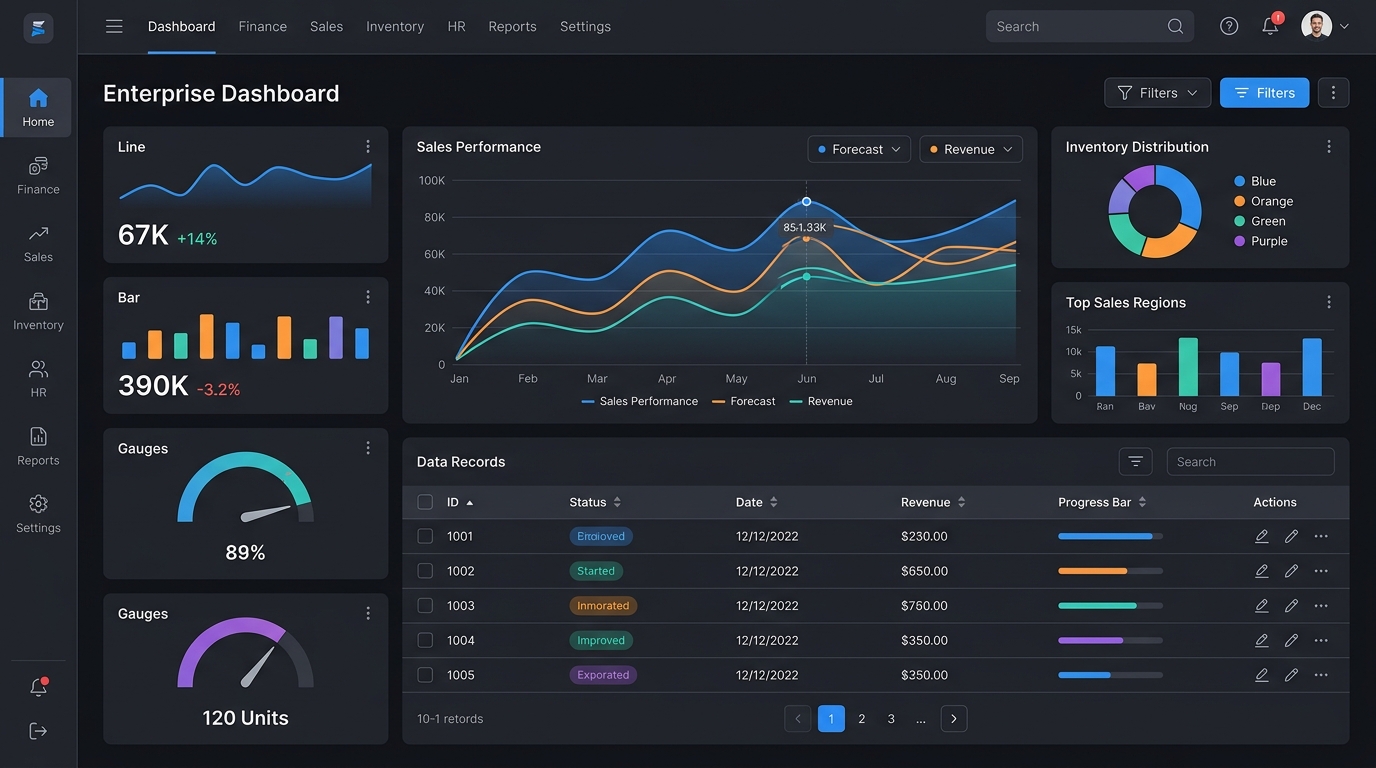
Task: Check the box for record 1004
Action: pos(425,640)
